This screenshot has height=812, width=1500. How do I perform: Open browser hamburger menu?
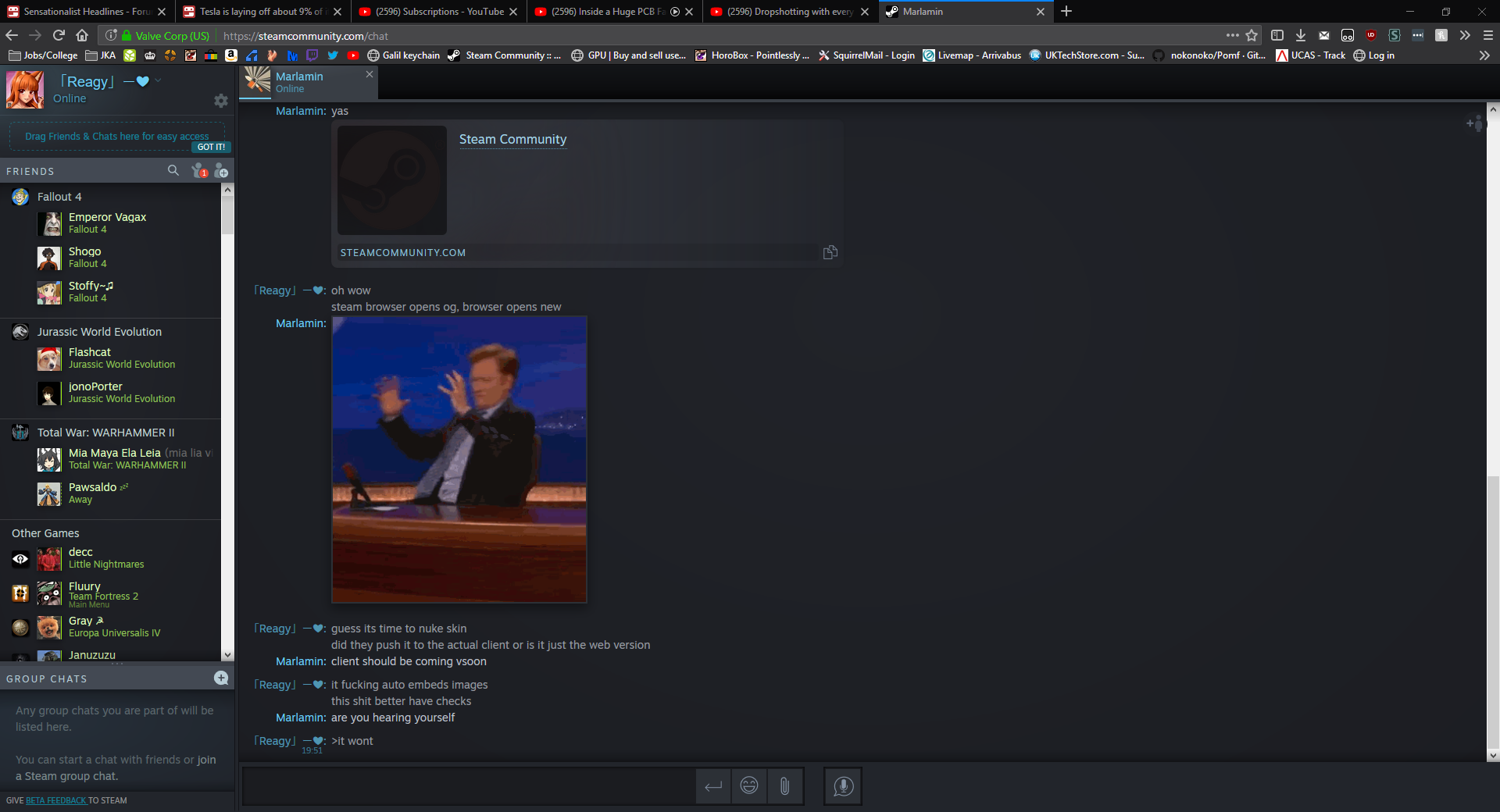1487,35
